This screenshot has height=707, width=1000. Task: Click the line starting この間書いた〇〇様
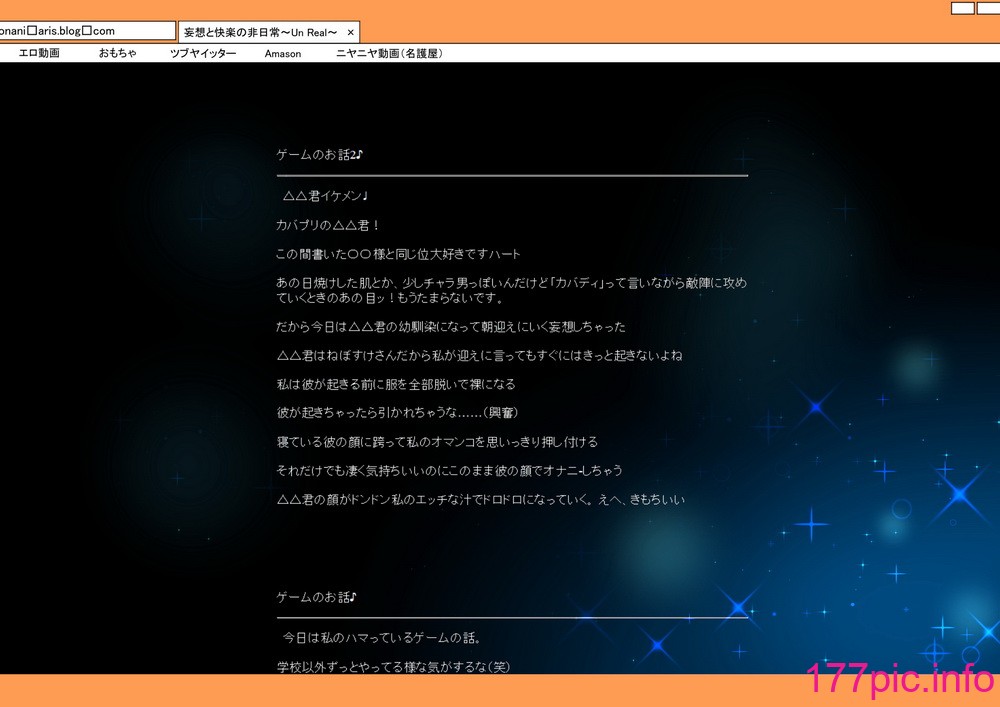[x=399, y=254]
